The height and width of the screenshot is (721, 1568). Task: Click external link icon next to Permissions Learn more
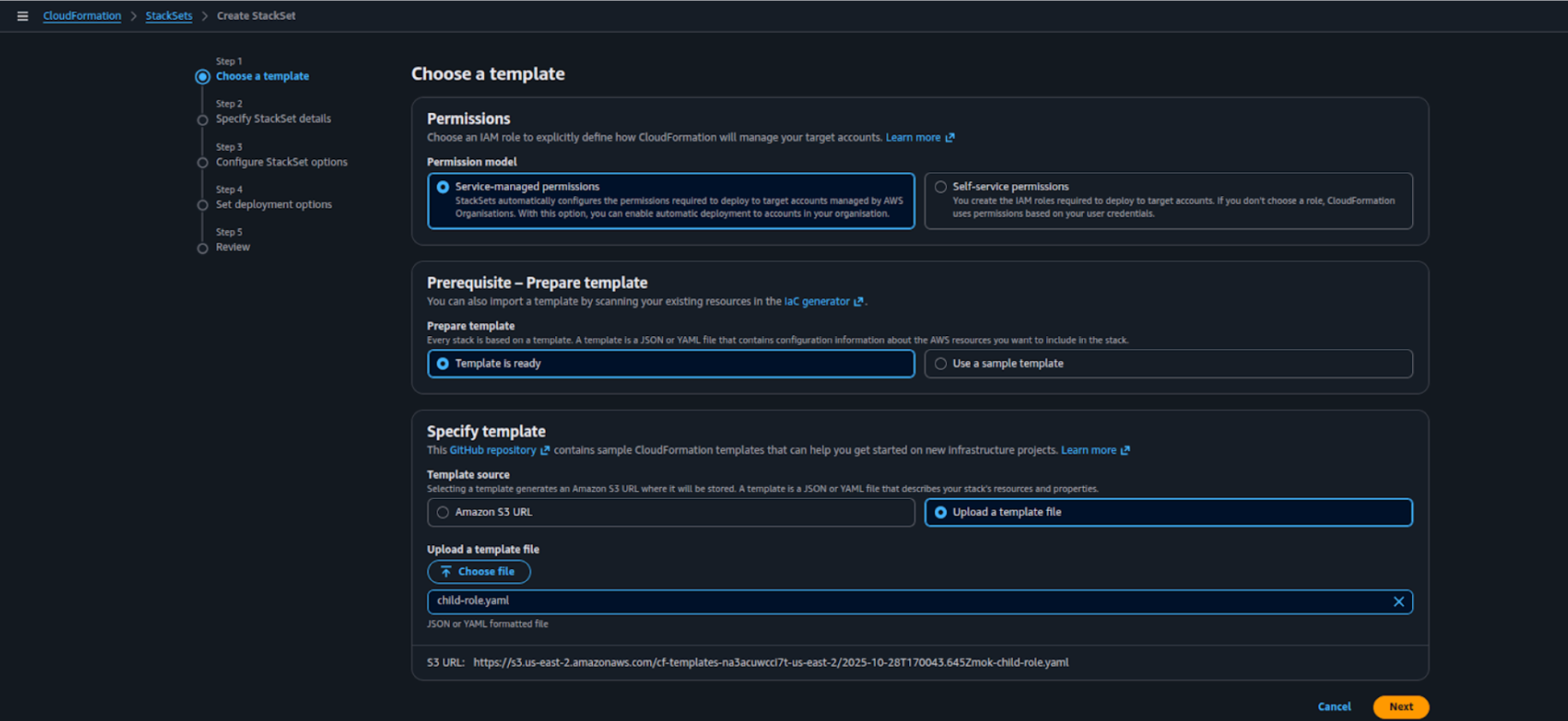tap(949, 138)
